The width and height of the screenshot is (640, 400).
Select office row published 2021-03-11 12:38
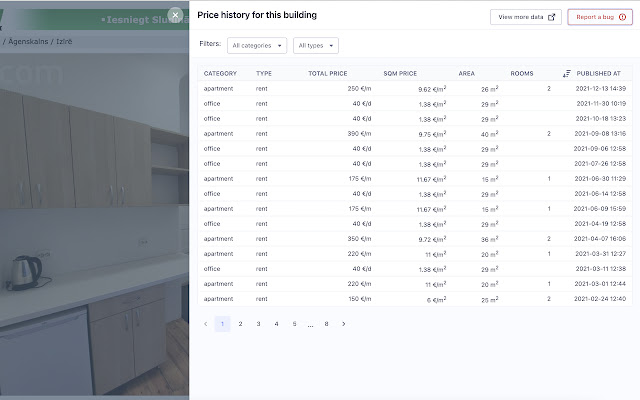click(415, 269)
